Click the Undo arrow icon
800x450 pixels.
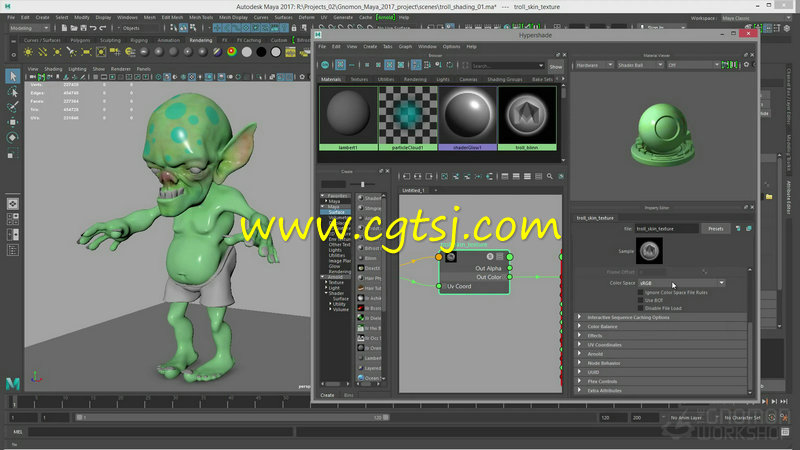click(93, 28)
